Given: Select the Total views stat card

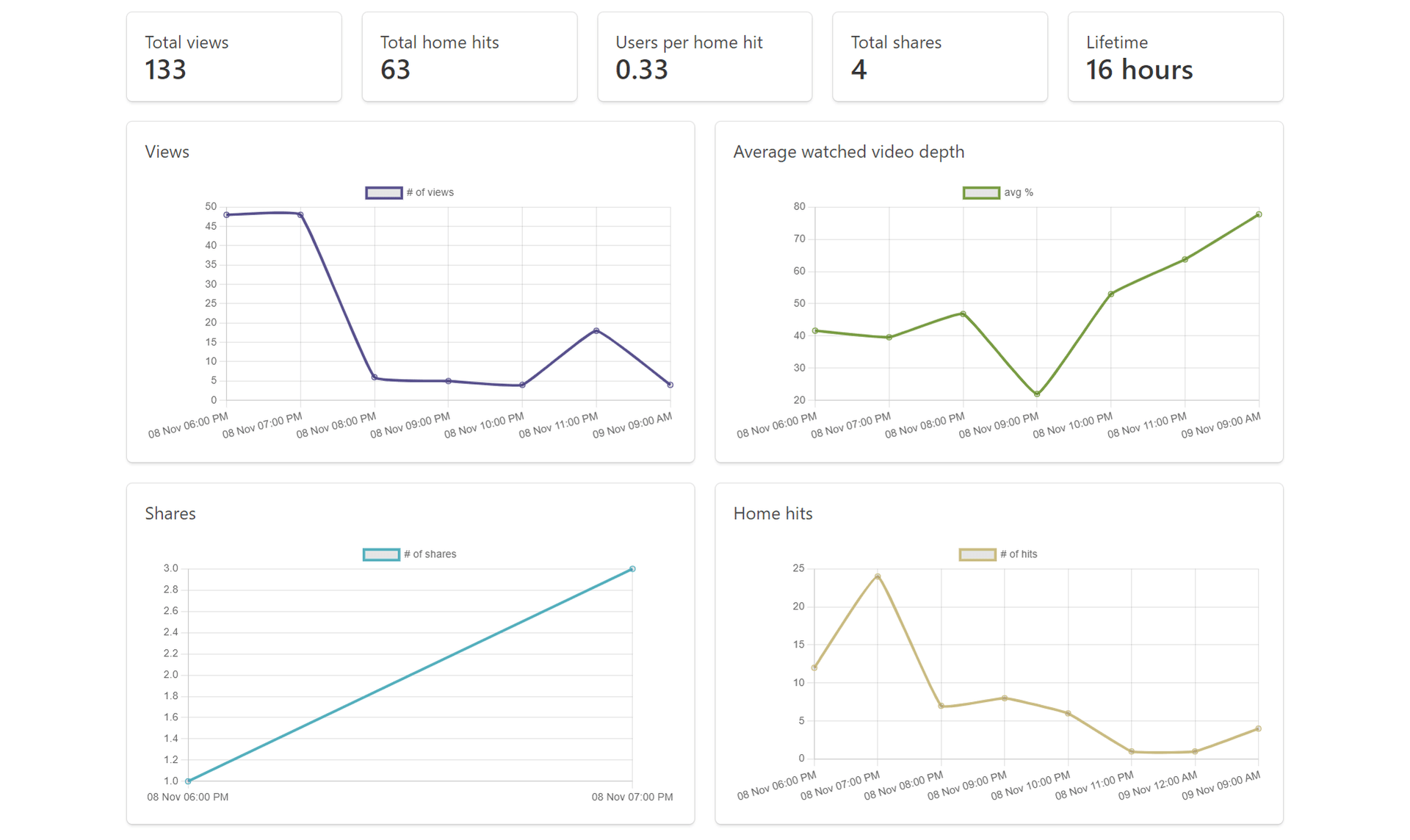Looking at the screenshot, I should [x=234, y=57].
